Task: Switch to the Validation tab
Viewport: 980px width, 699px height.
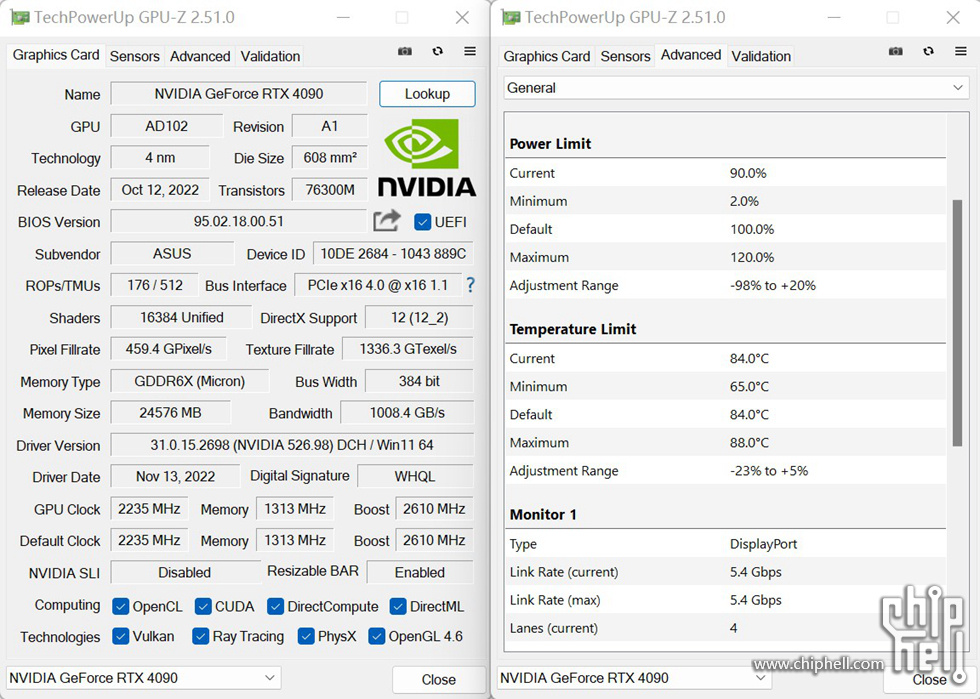Action: coord(270,56)
